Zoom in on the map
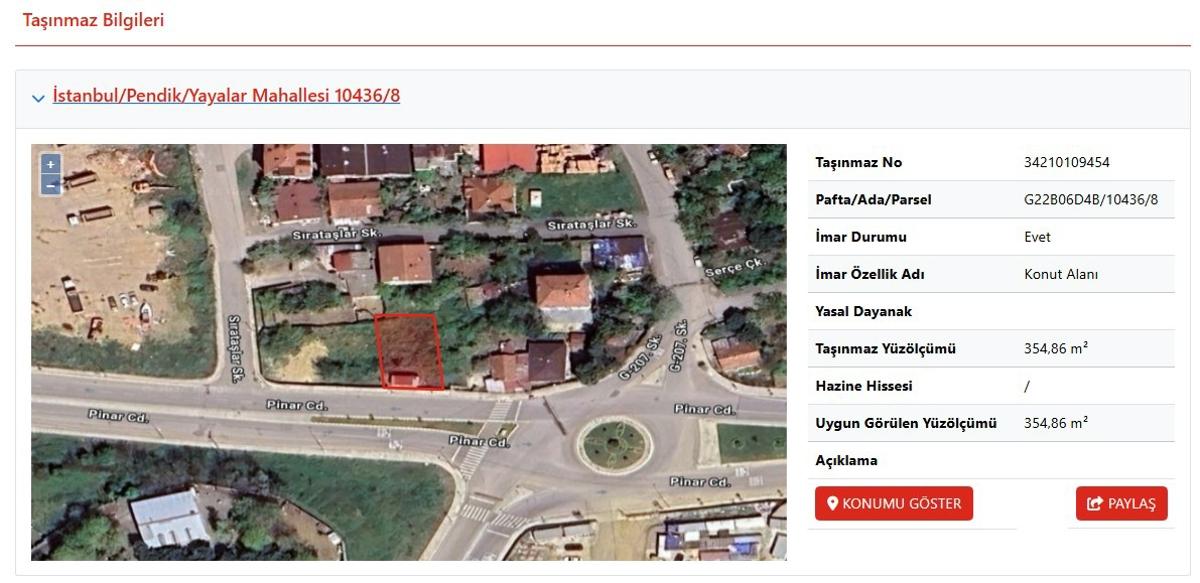This screenshot has width=1200, height=583. pyautogui.click(x=50, y=165)
